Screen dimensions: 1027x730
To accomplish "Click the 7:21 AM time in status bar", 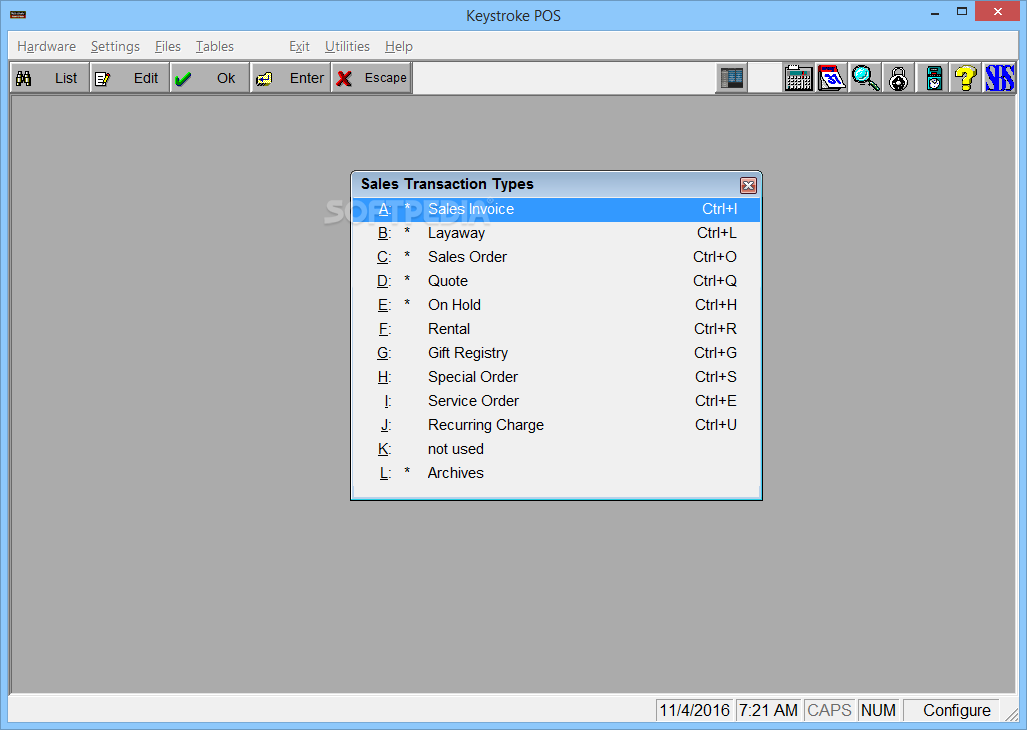I will coord(768,710).
